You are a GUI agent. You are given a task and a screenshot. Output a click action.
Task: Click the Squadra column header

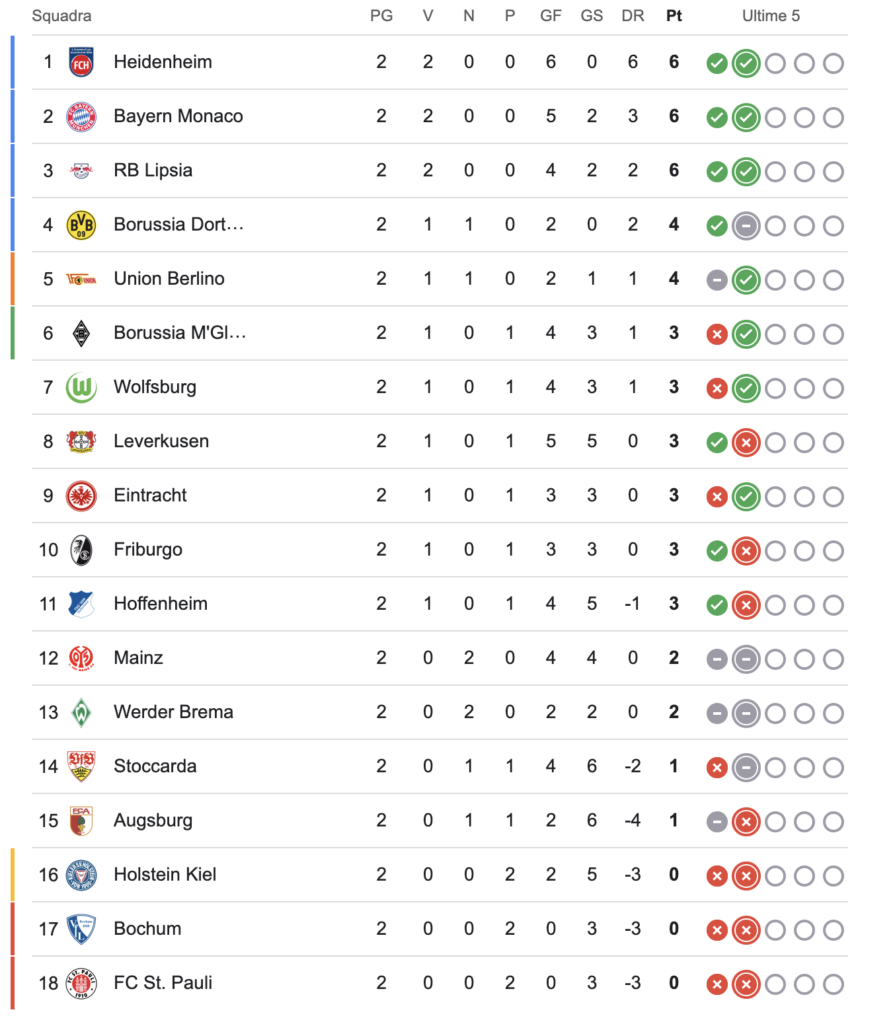pos(61,16)
